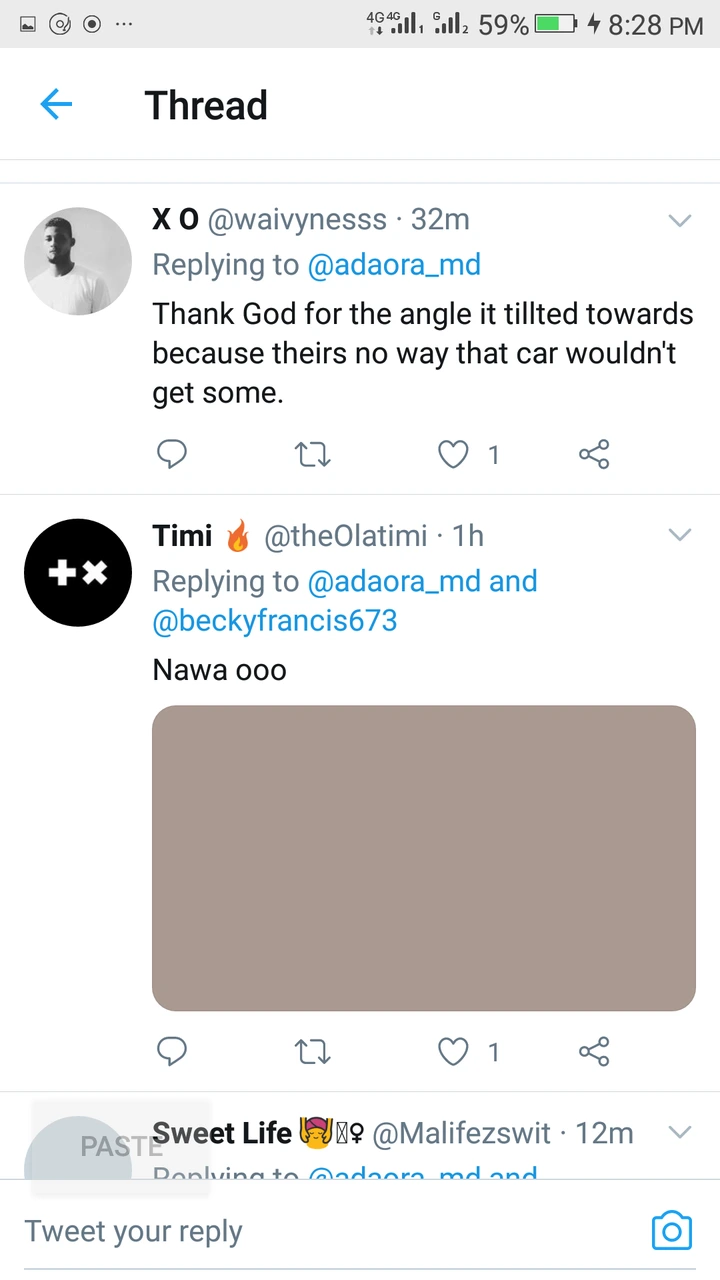The width and height of the screenshot is (720, 1280).
Task: Expand options chevron on X O tweet
Action: click(x=680, y=221)
